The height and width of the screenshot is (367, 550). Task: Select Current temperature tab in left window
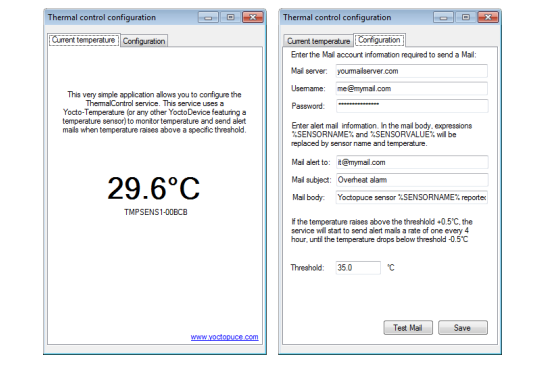pos(83,40)
